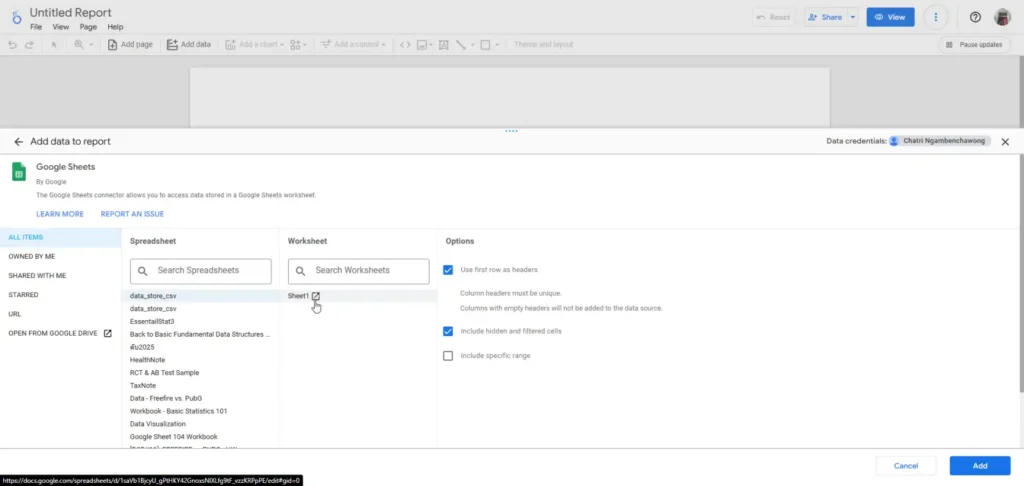
Task: Click the Chatri Ngambenchawong data credentials chip
Action: pos(938,141)
